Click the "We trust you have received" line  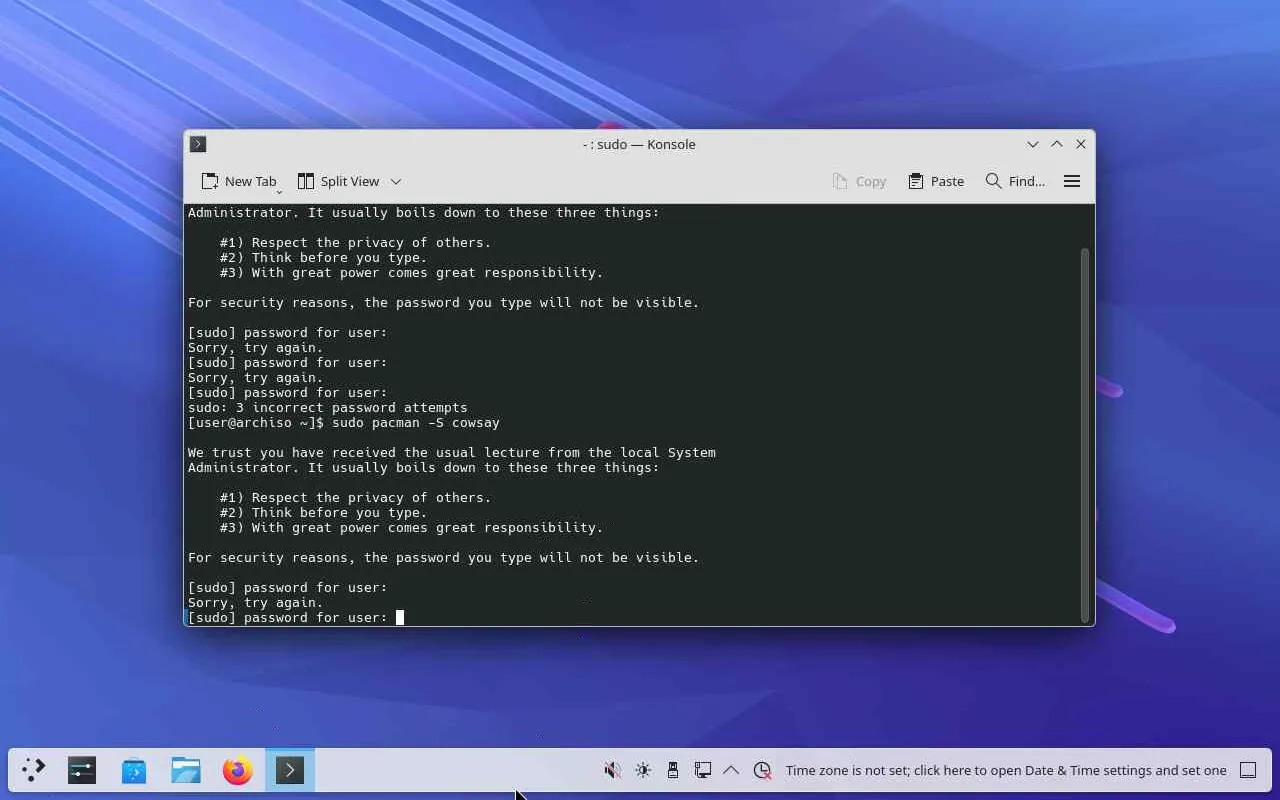(x=452, y=452)
